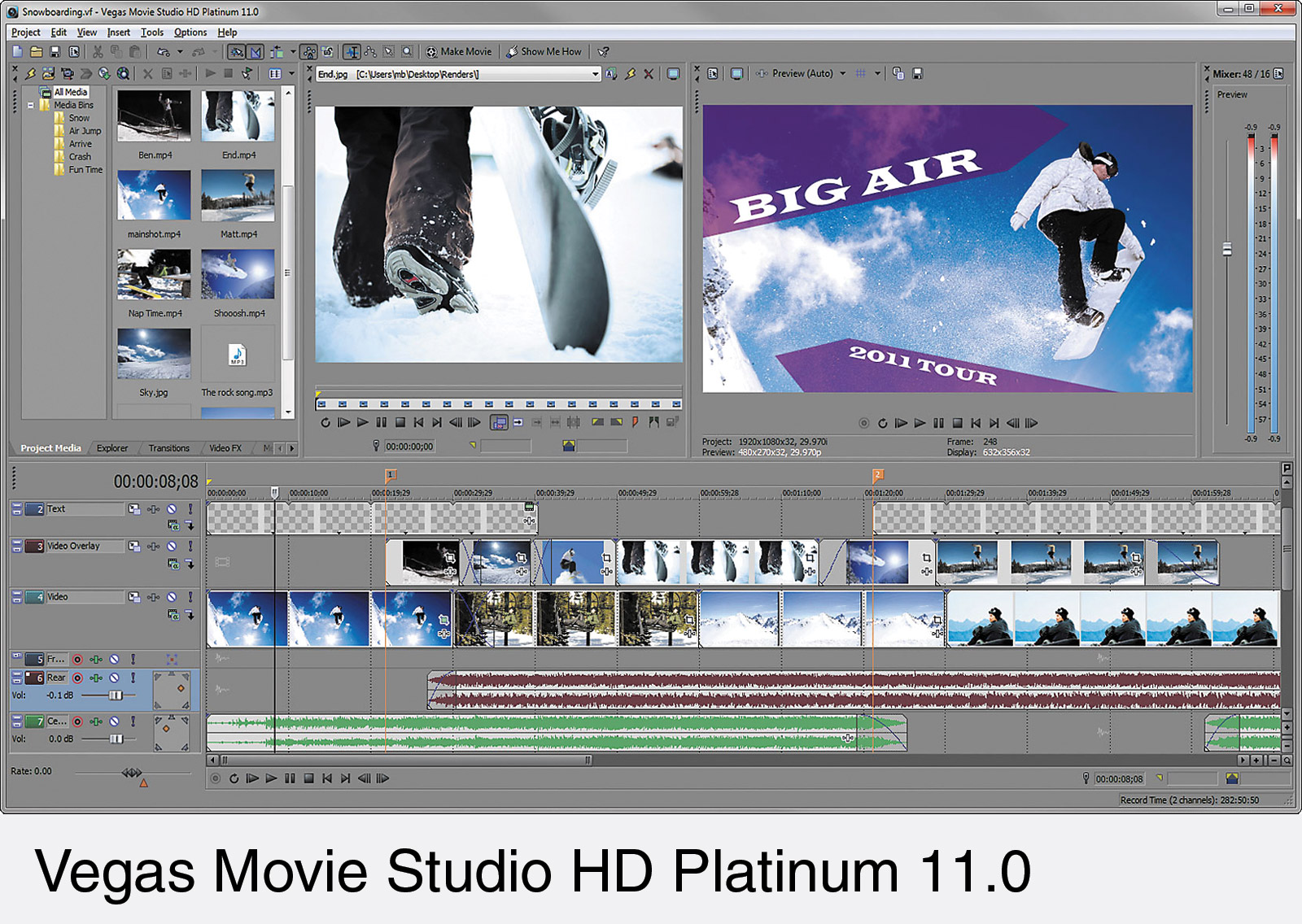Solo the Text track
This screenshot has width=1302, height=924.
click(190, 508)
